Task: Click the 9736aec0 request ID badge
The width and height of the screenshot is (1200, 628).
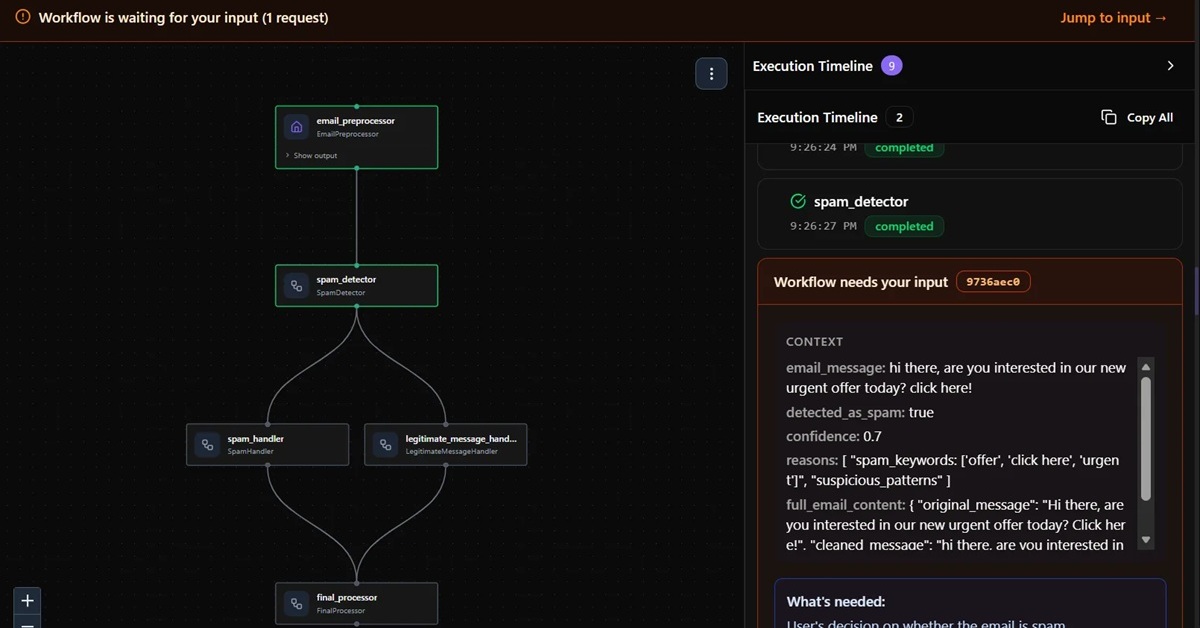Action: (x=993, y=282)
